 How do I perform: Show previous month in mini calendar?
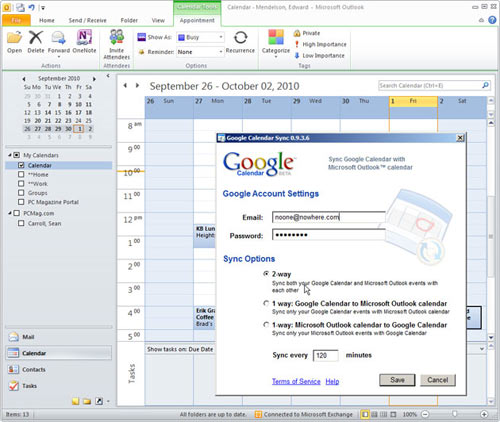tap(24, 79)
